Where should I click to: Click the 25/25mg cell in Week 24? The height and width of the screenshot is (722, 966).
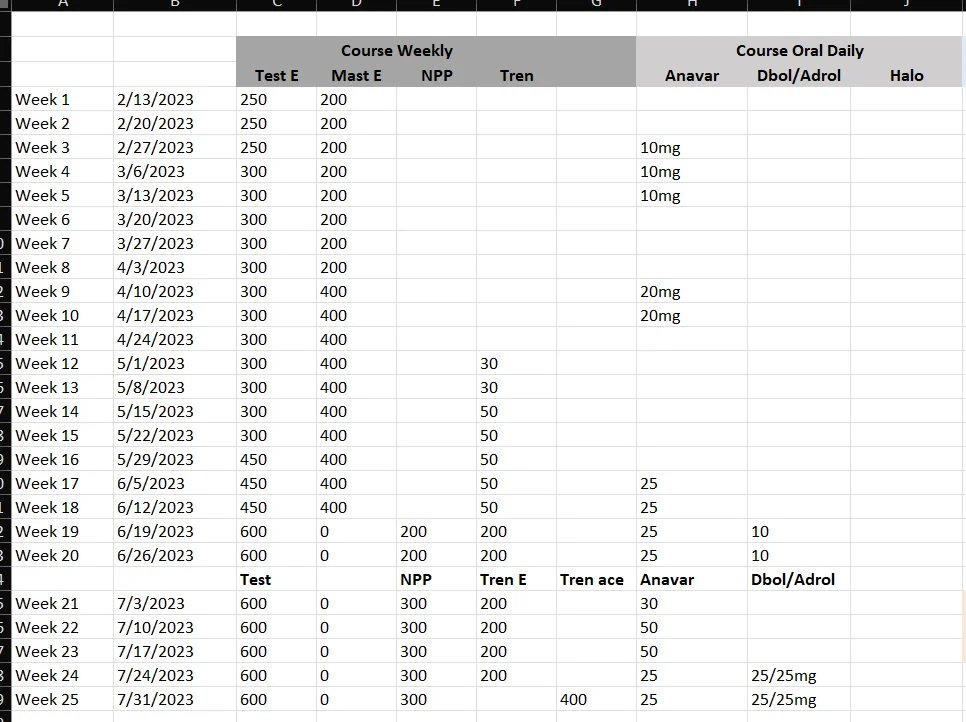[x=783, y=676]
